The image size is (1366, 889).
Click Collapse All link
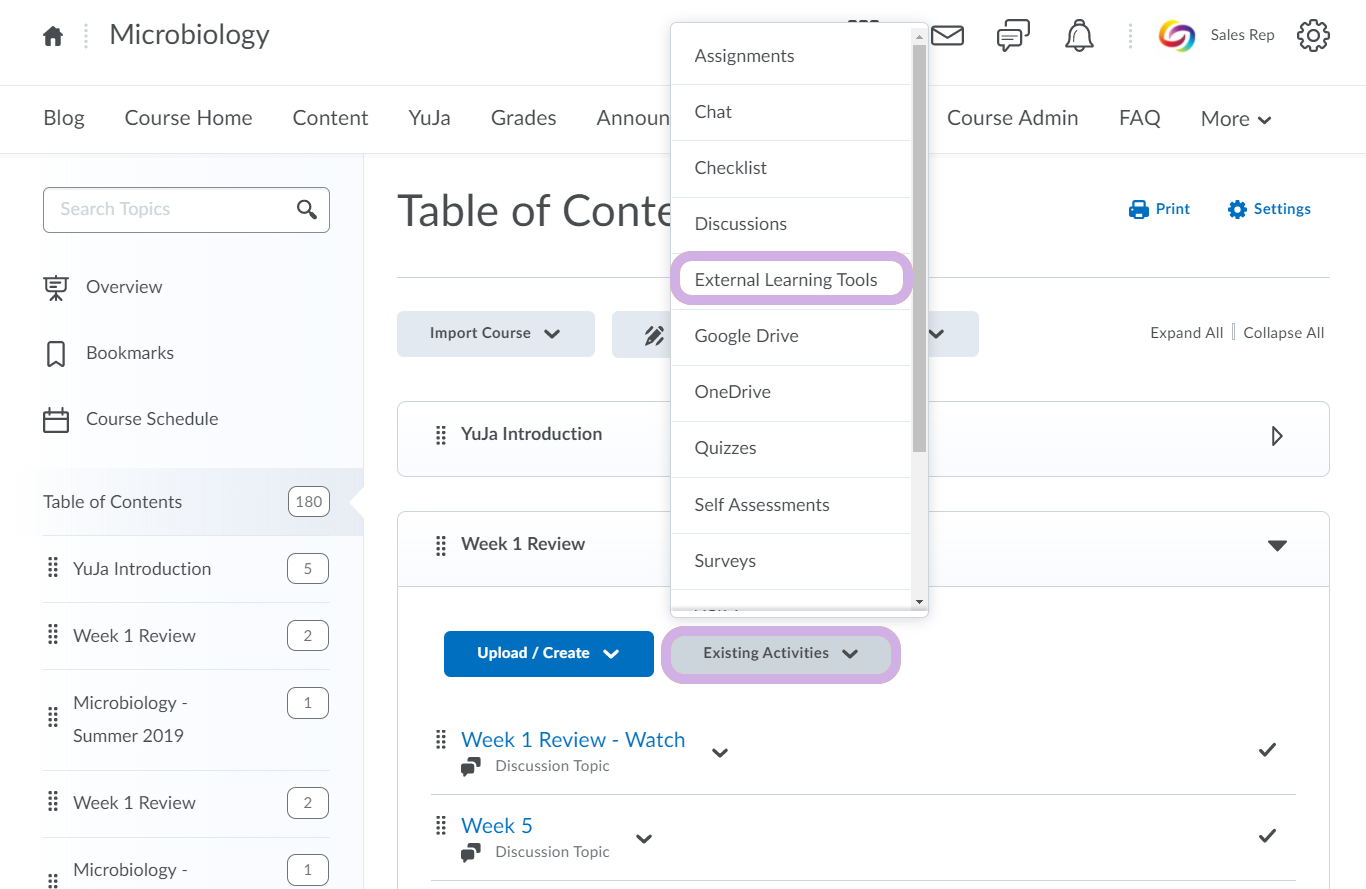click(x=1283, y=333)
